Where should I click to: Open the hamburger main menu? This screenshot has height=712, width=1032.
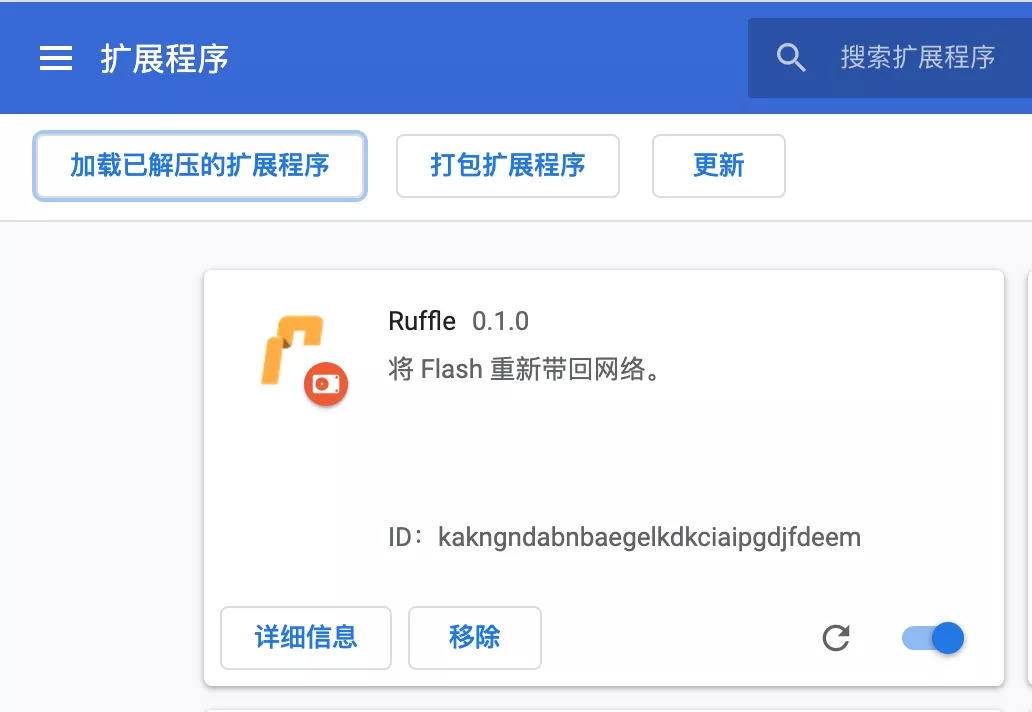point(56,58)
